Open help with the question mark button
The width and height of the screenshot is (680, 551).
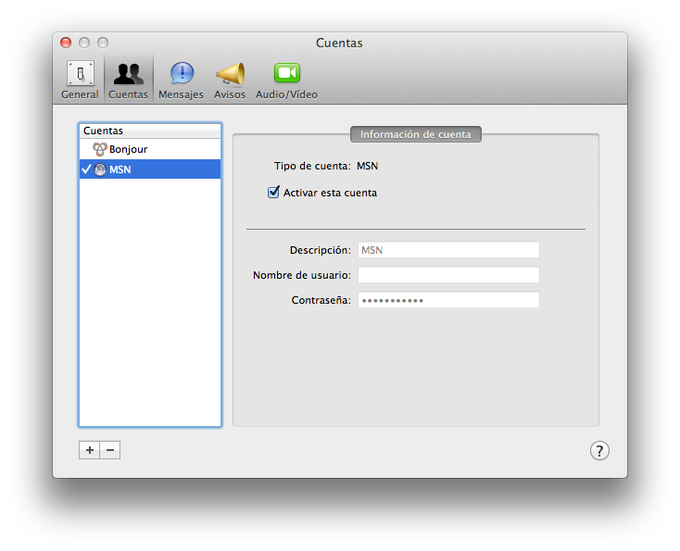click(599, 451)
